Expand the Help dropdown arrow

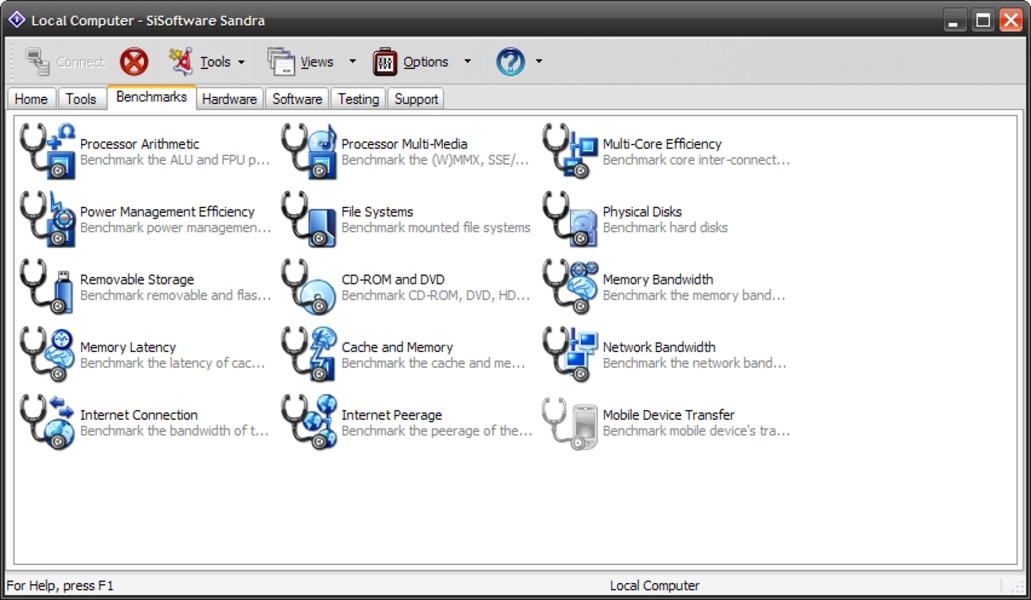(539, 62)
